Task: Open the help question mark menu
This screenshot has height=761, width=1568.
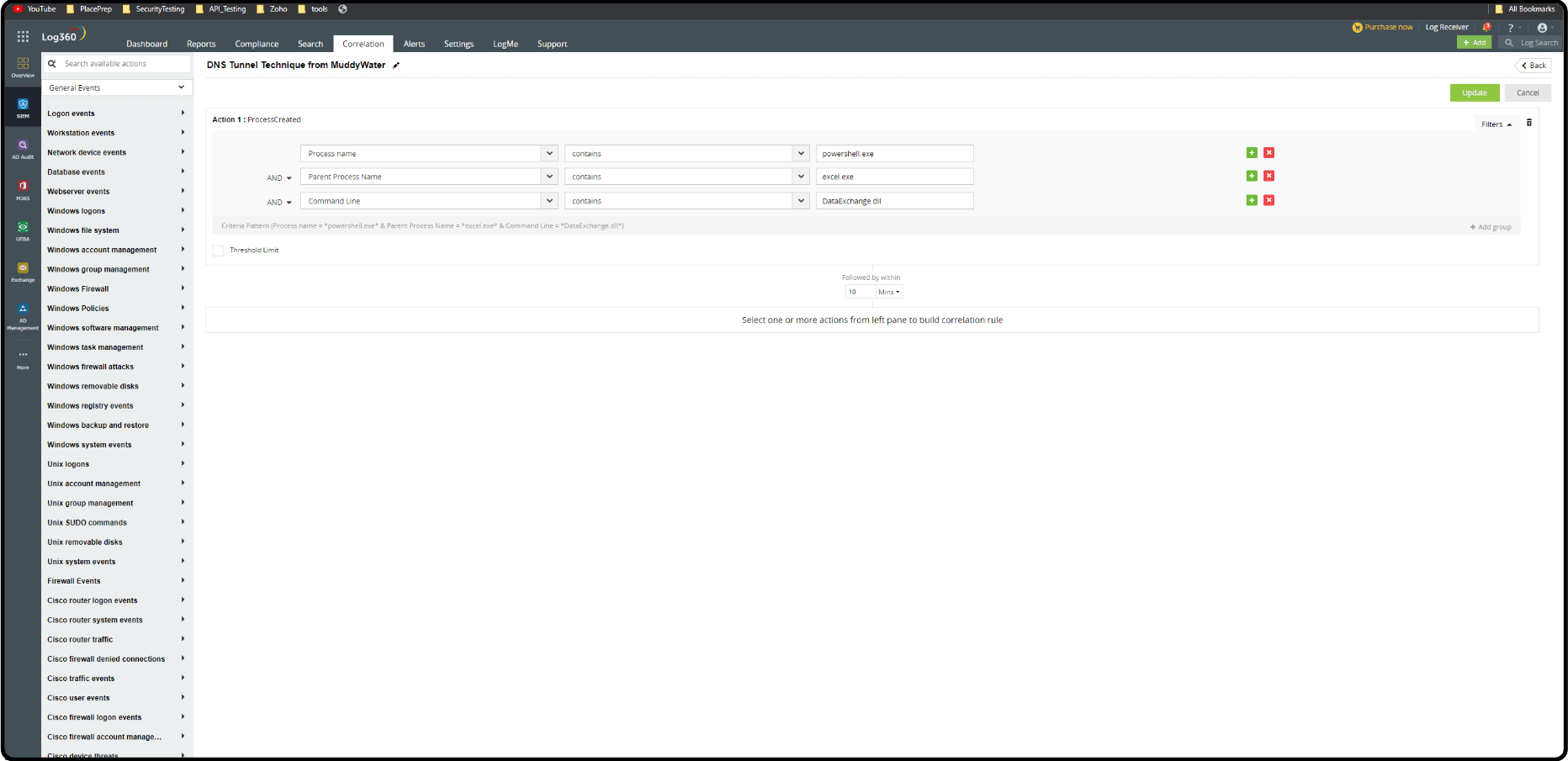Action: point(1511,28)
